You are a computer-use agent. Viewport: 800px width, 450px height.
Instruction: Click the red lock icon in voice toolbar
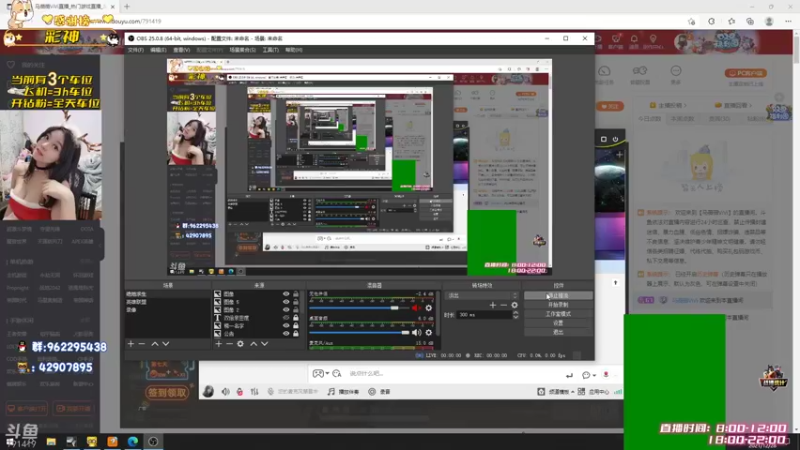pyautogui.click(x=240, y=392)
